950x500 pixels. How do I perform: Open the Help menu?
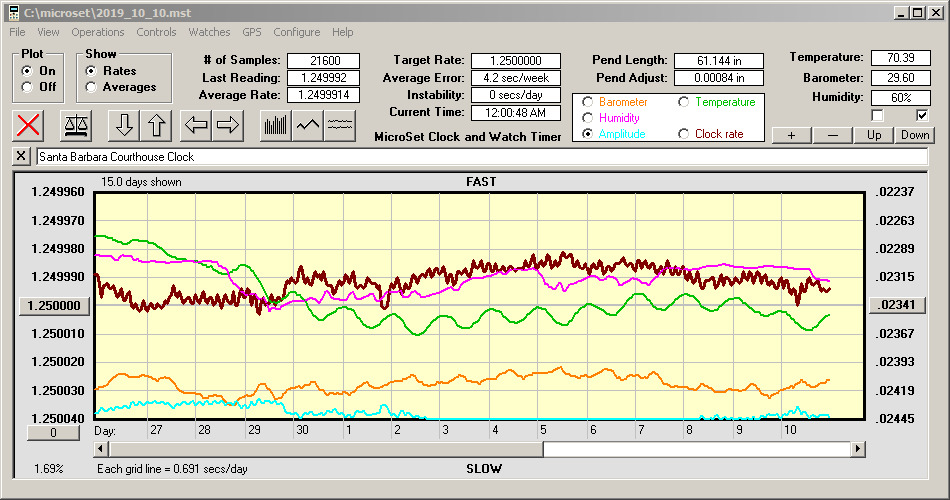tap(342, 32)
